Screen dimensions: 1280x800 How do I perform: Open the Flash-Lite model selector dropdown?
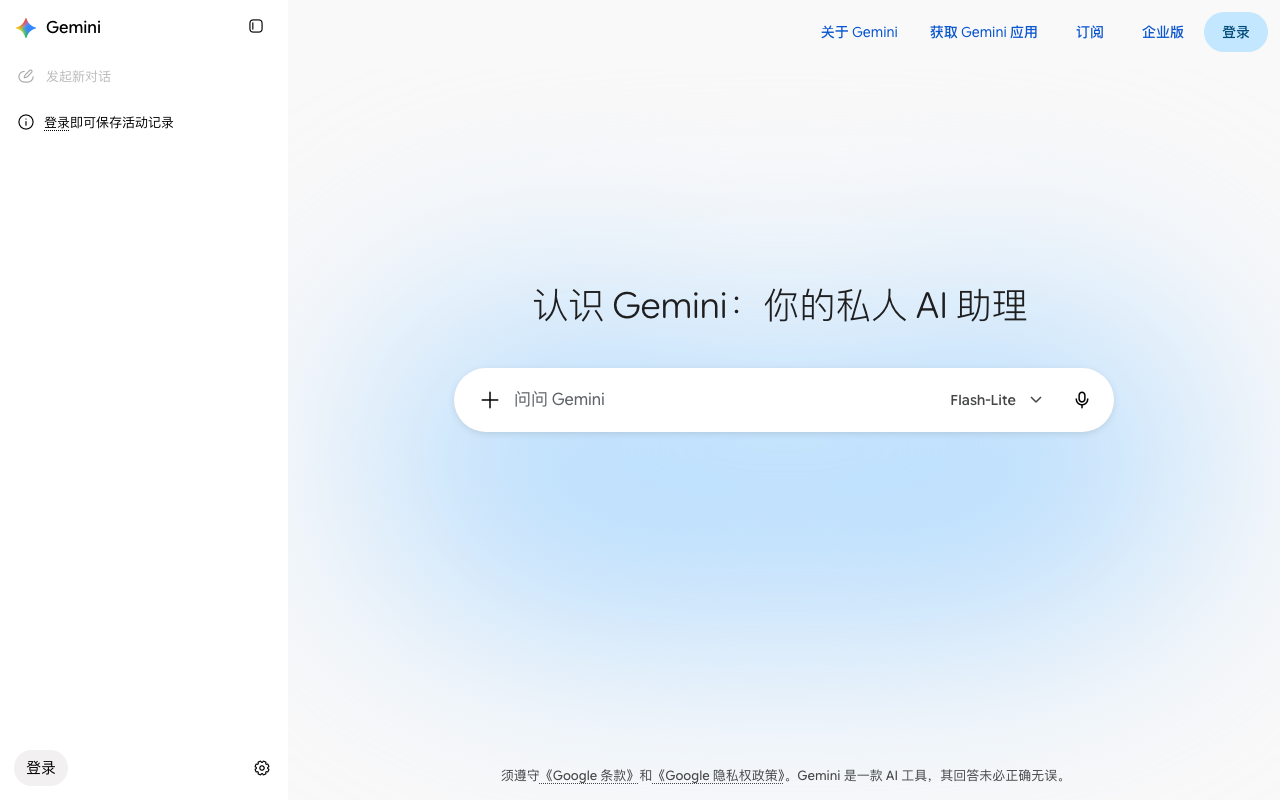[x=996, y=400]
